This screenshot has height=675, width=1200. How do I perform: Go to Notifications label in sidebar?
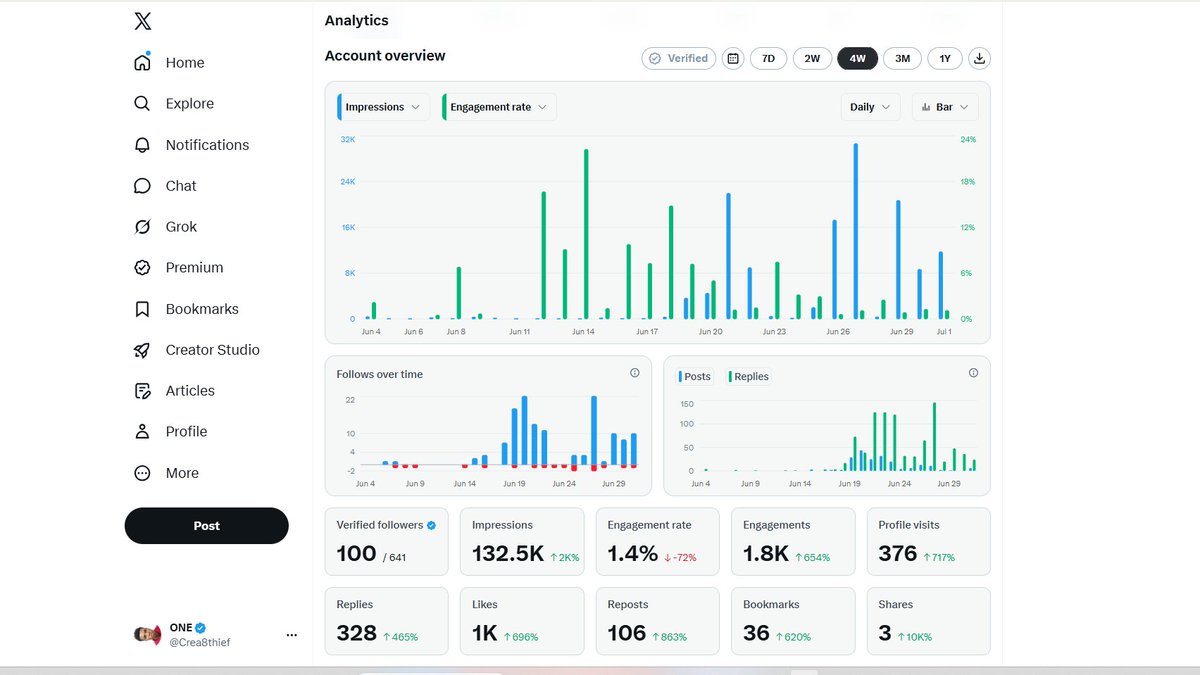point(207,145)
